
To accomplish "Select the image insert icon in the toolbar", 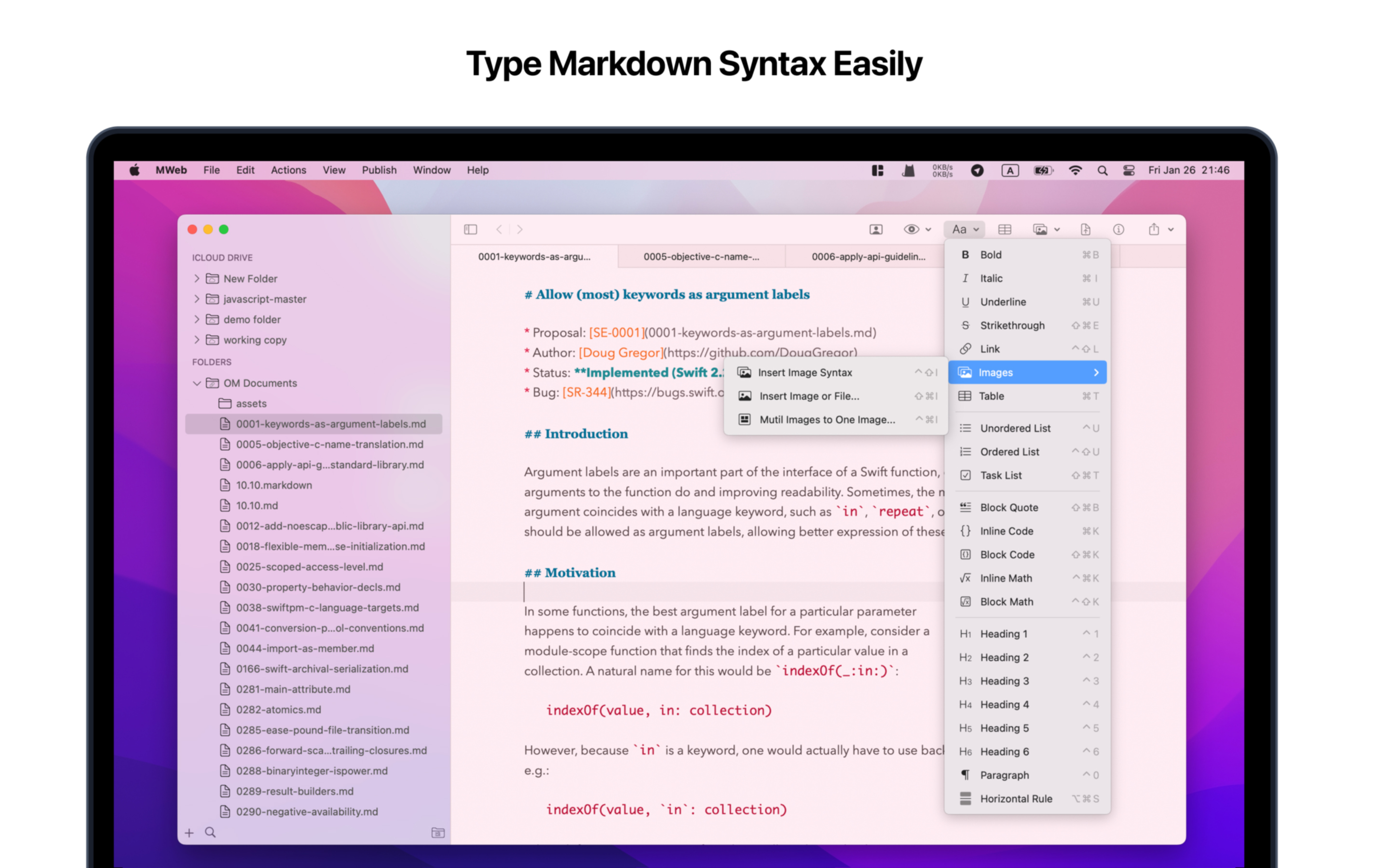I will pyautogui.click(x=1042, y=229).
